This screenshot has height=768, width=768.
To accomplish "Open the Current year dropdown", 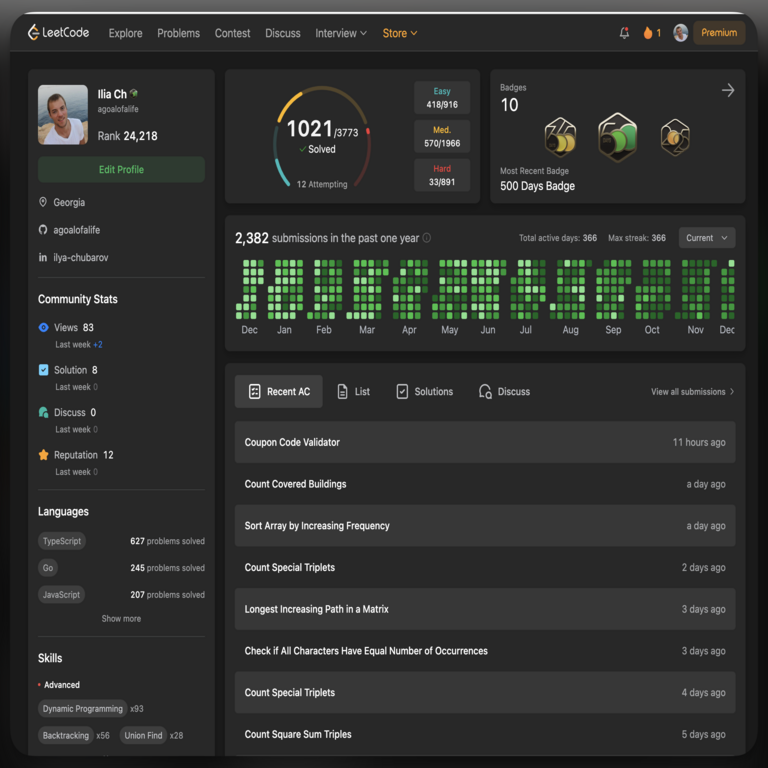I will click(706, 238).
